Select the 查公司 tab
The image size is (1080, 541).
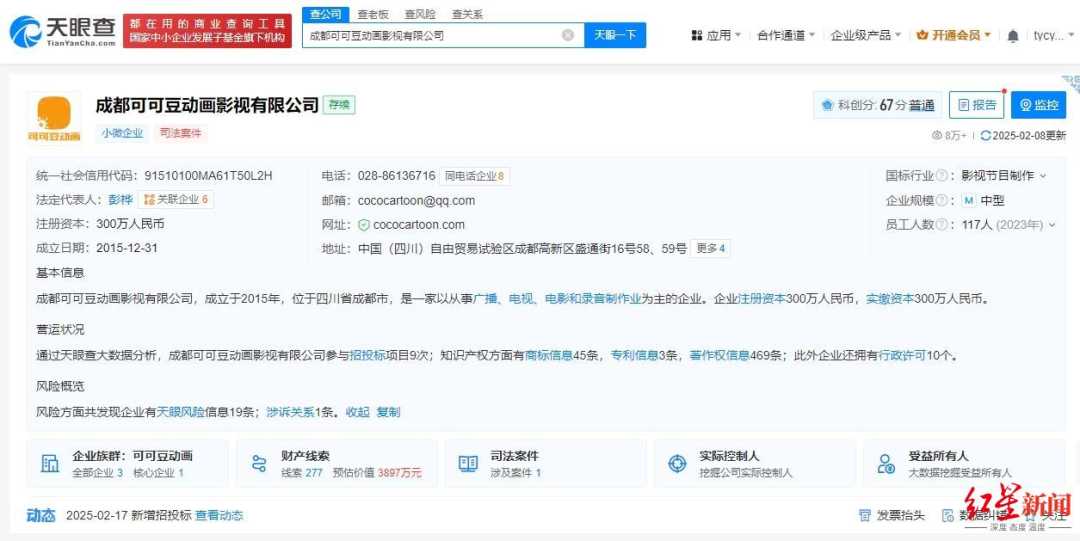coord(325,14)
